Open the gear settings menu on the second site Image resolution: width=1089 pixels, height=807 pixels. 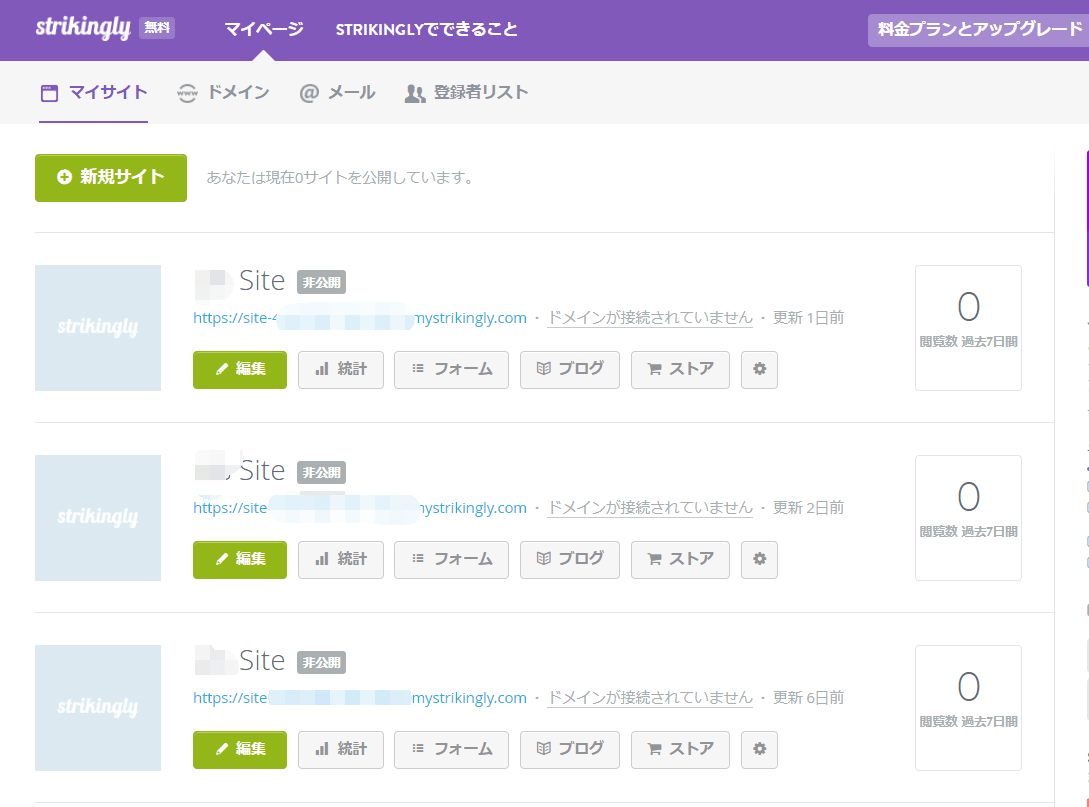tap(758, 559)
